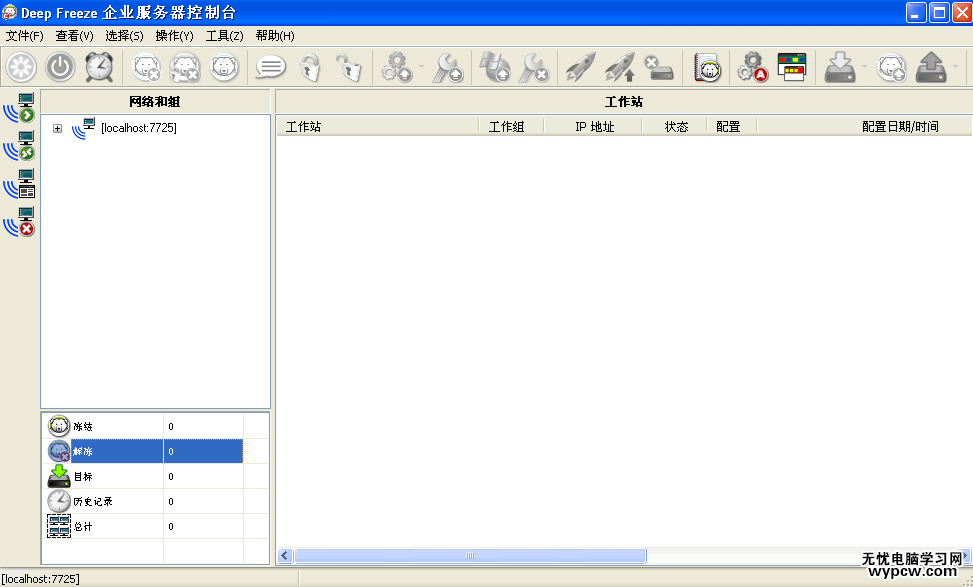Viewport: 973px width, 587px height.
Task: Click the 网络和组 panel header
Action: [x=155, y=101]
